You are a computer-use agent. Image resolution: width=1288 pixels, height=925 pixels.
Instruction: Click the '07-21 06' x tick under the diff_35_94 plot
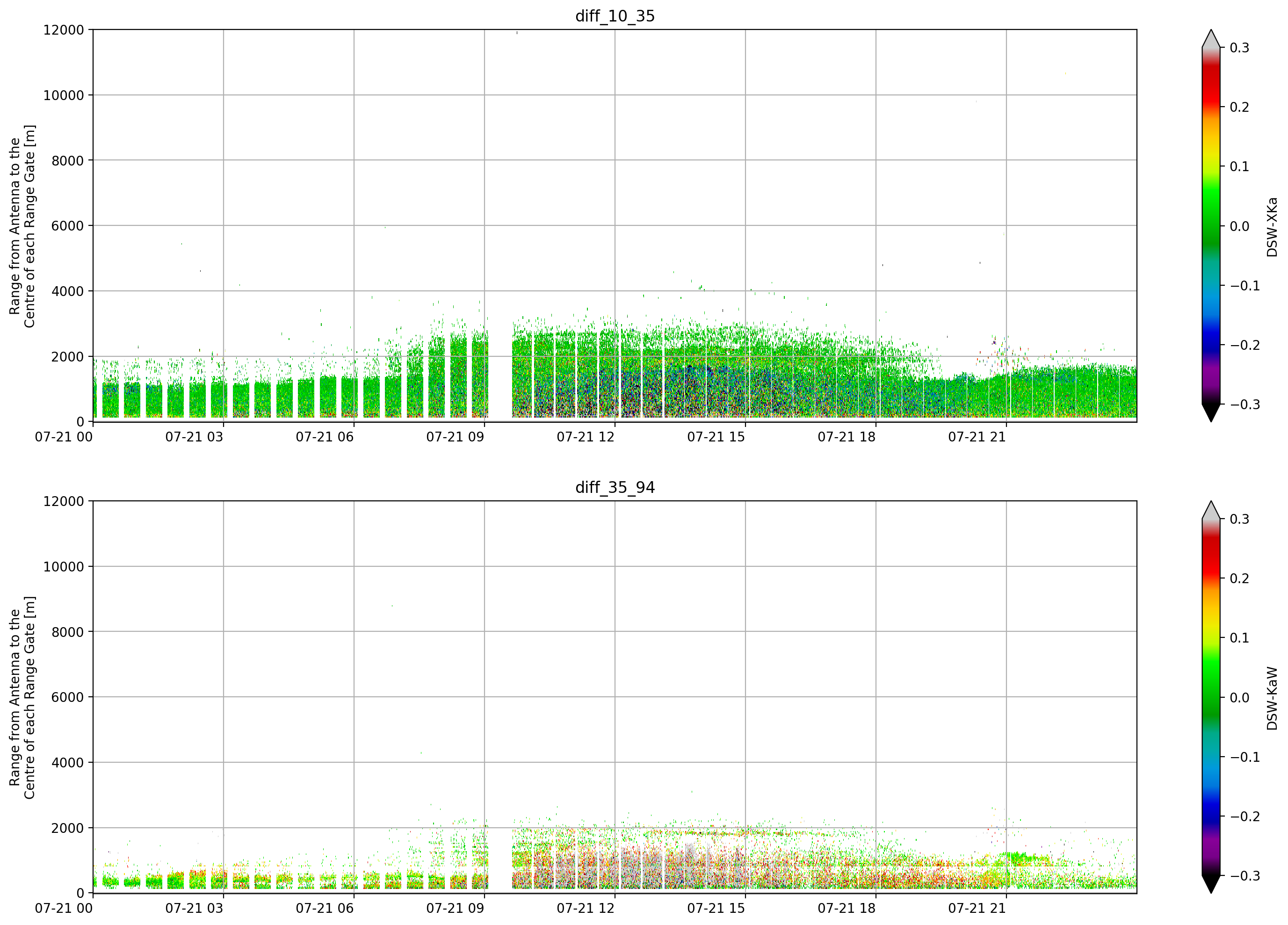click(325, 908)
